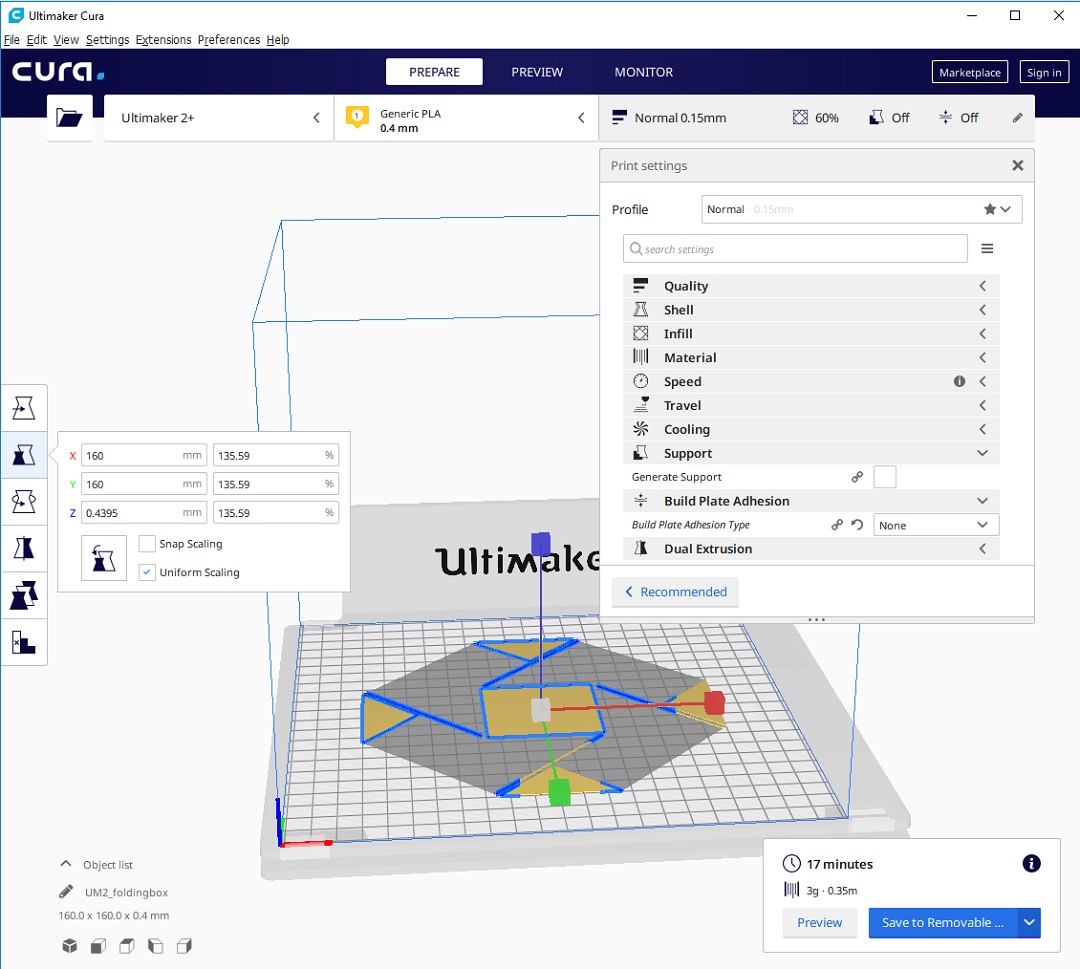Switch to left side view cube icon

[156, 946]
